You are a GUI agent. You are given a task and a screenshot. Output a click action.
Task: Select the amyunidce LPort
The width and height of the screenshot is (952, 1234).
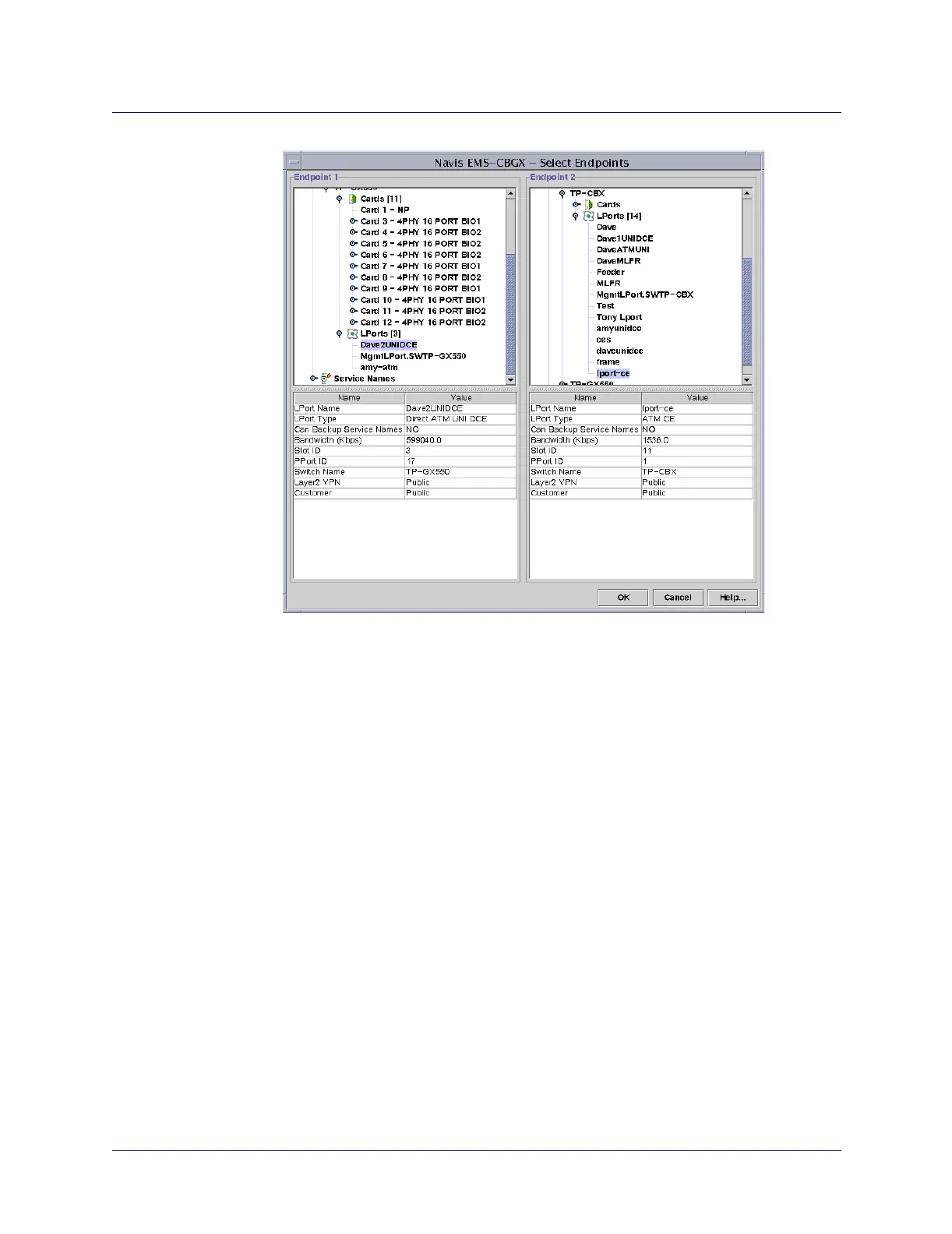[619, 328]
